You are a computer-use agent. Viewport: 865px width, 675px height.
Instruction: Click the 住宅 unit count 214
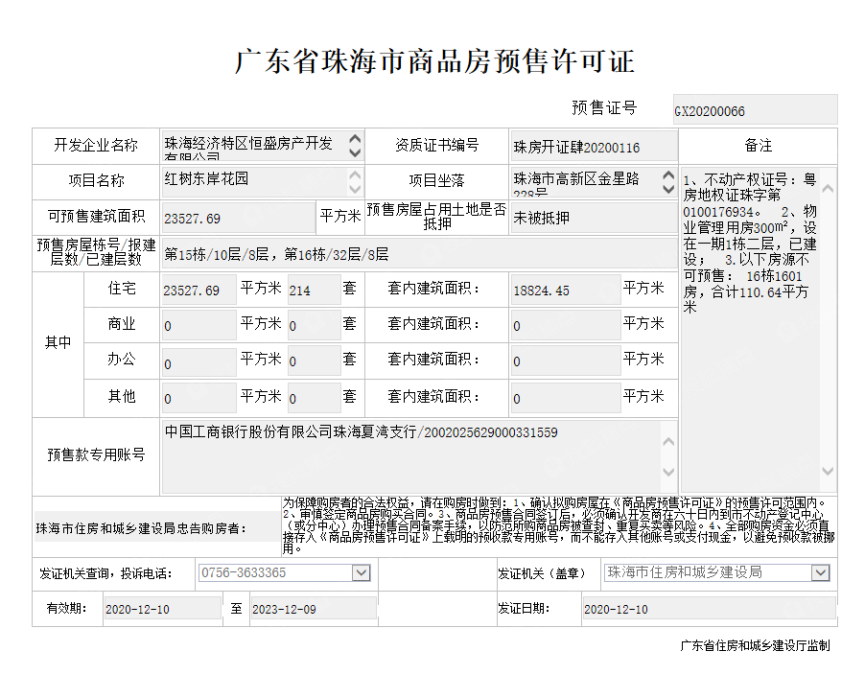pyautogui.click(x=314, y=290)
